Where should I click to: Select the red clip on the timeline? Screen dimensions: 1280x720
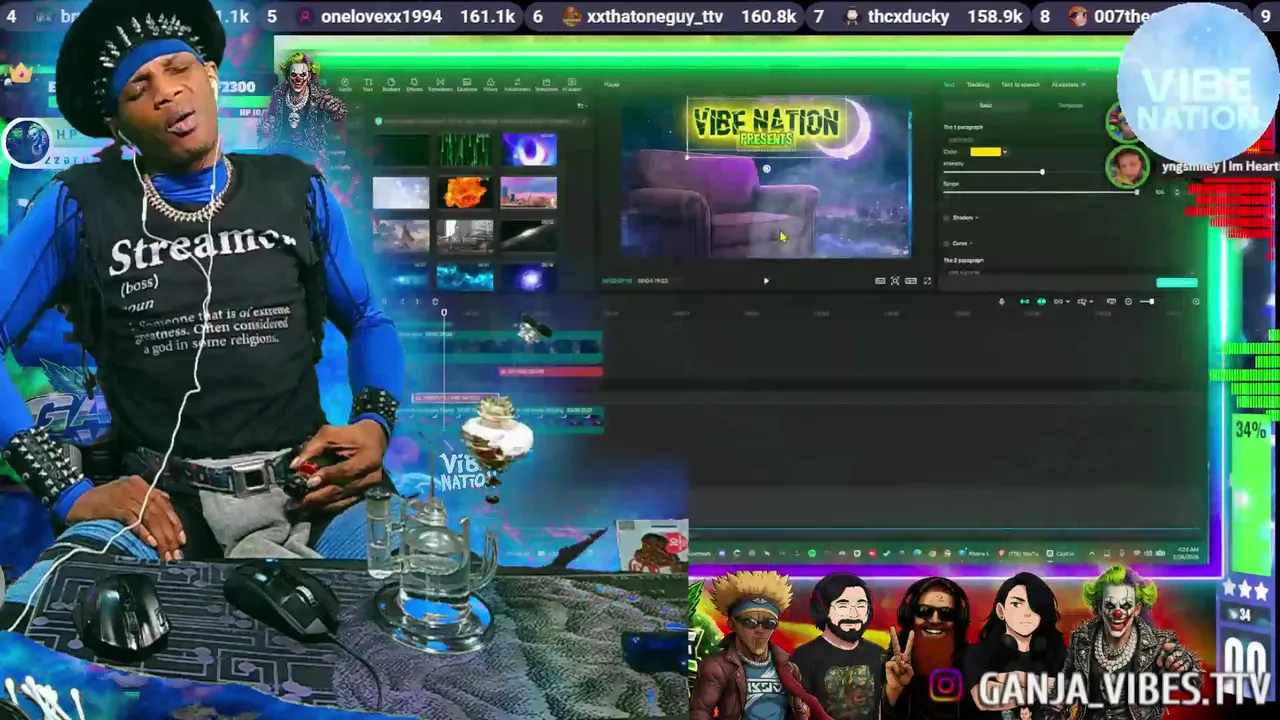point(551,371)
